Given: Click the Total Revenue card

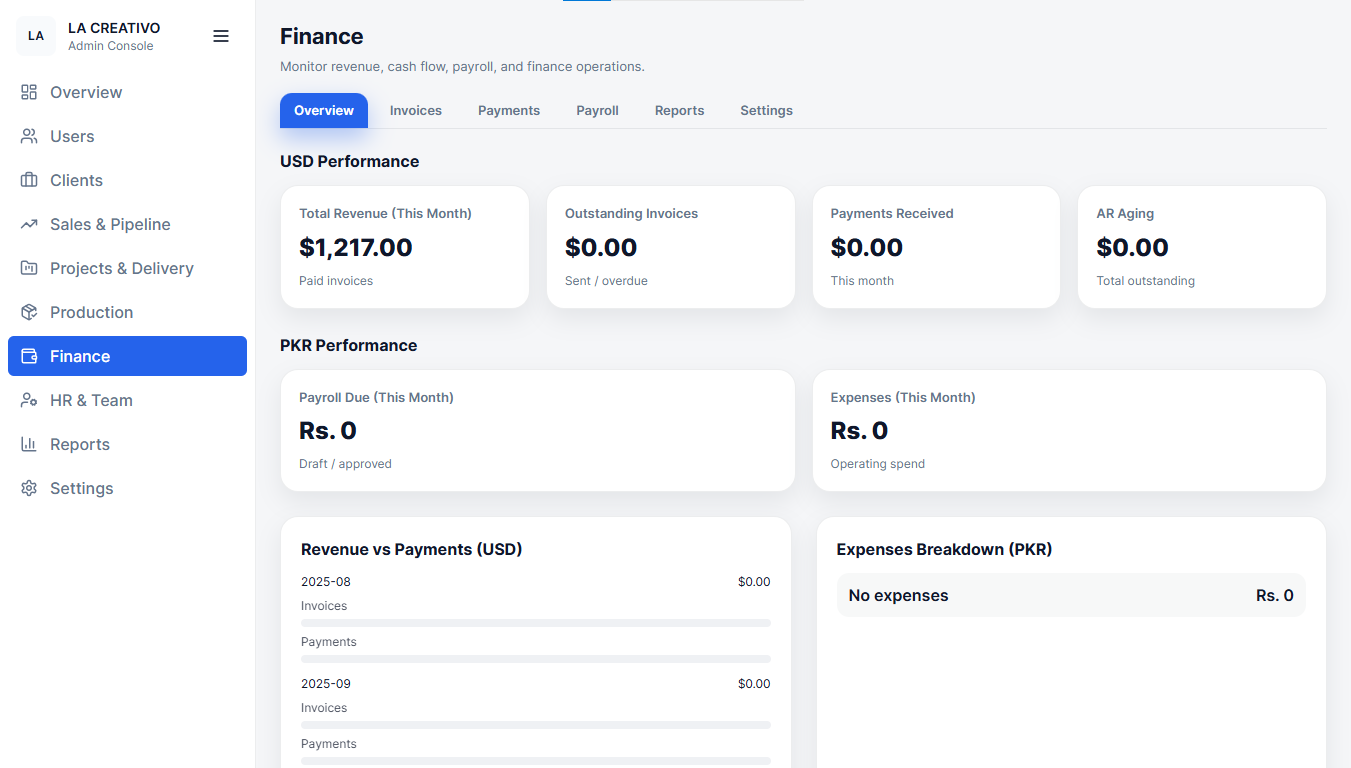Looking at the screenshot, I should tap(404, 247).
